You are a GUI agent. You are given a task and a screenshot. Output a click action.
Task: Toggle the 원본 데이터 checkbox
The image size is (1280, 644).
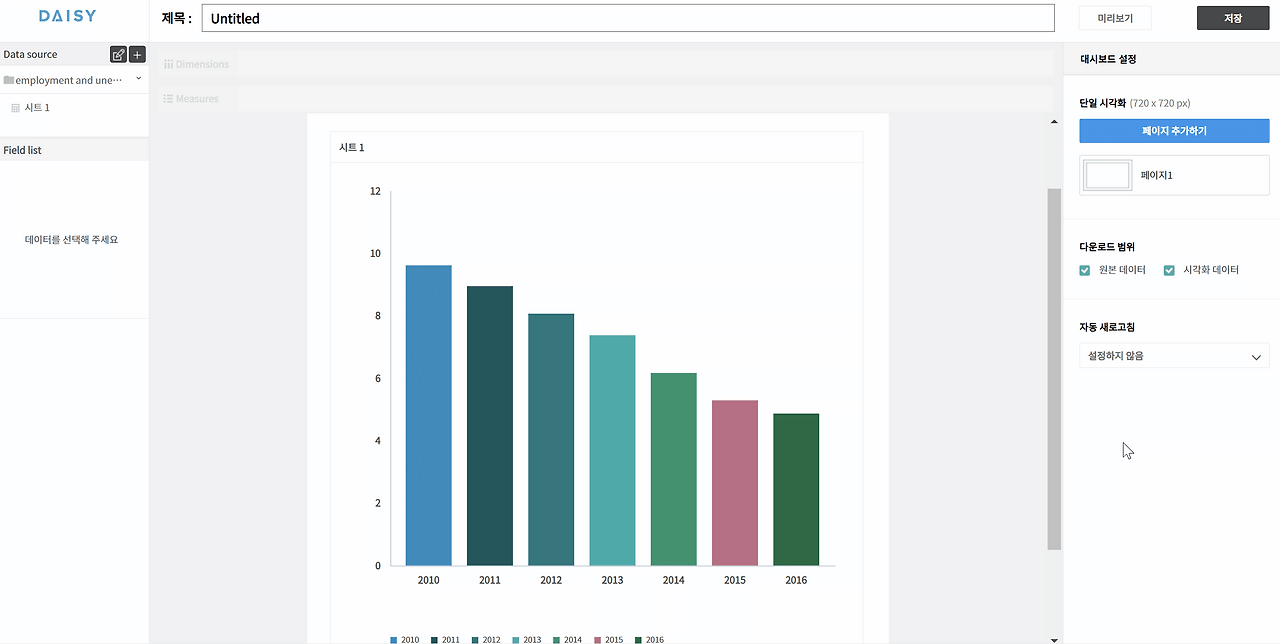point(1085,270)
